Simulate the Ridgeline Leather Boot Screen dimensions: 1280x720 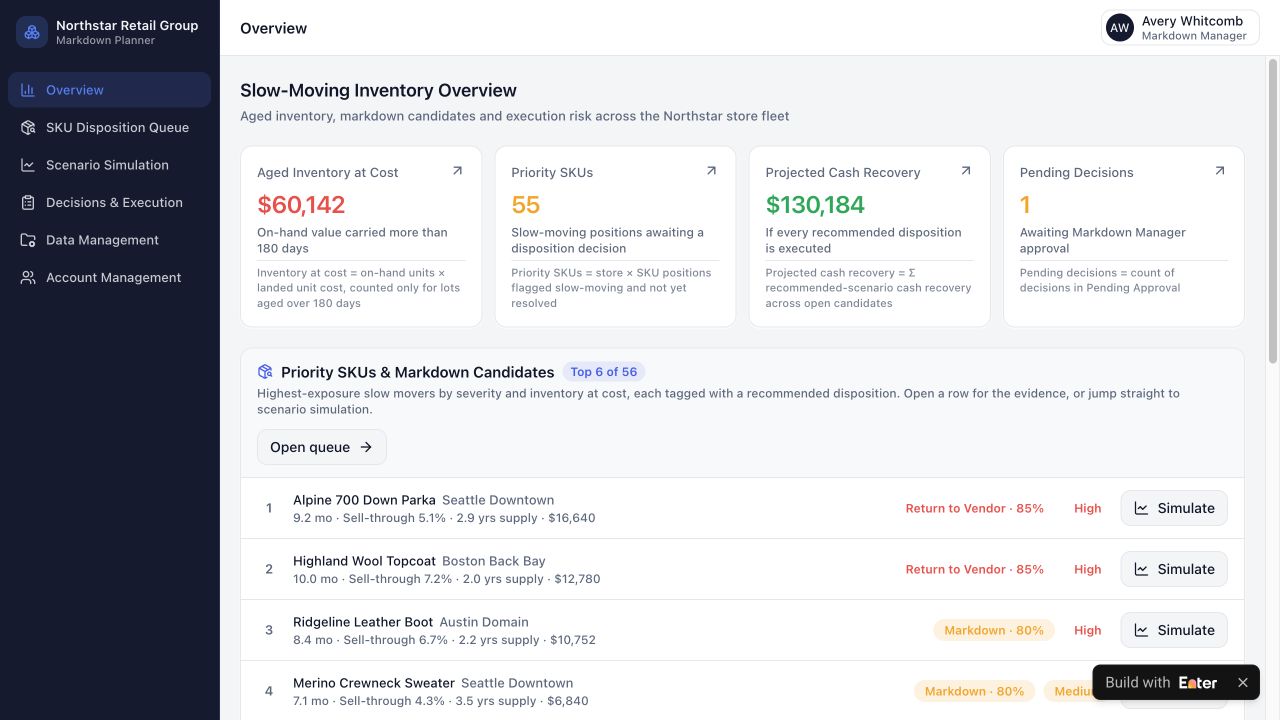coord(1174,630)
